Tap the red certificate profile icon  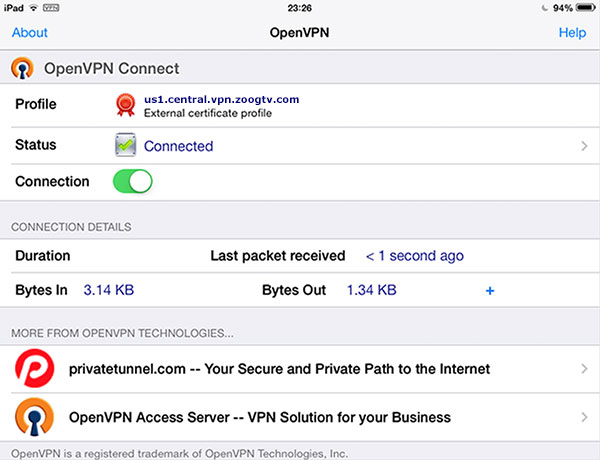126,105
